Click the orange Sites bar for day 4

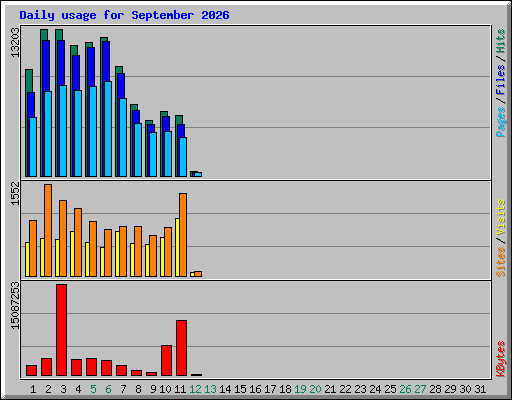click(x=78, y=242)
